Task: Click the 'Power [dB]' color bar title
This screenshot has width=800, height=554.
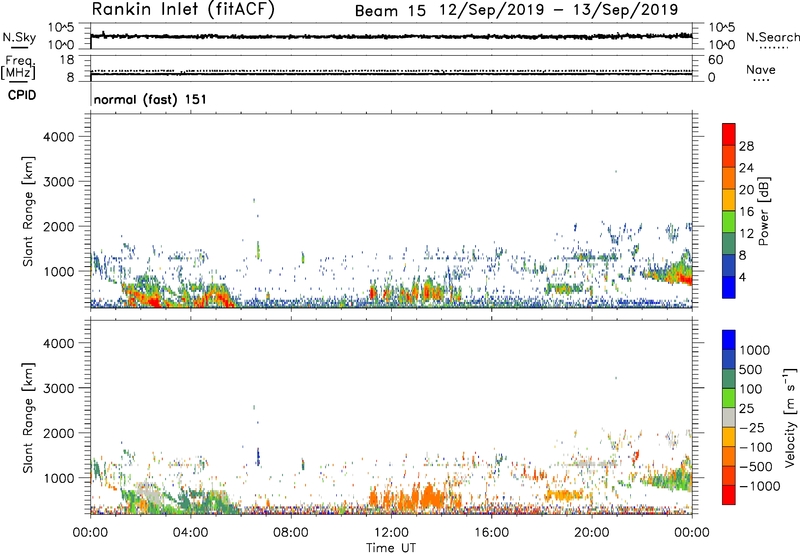Action: click(x=763, y=211)
